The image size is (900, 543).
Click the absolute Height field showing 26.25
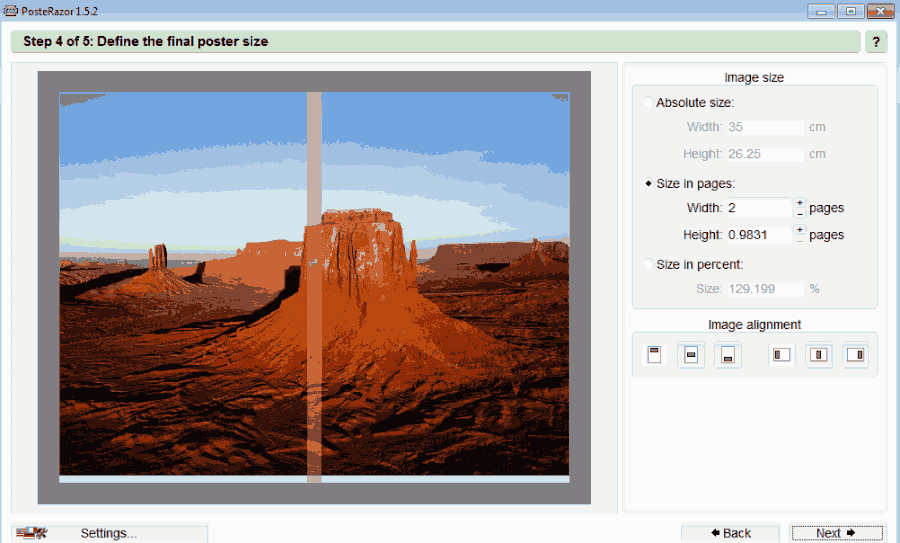(765, 154)
